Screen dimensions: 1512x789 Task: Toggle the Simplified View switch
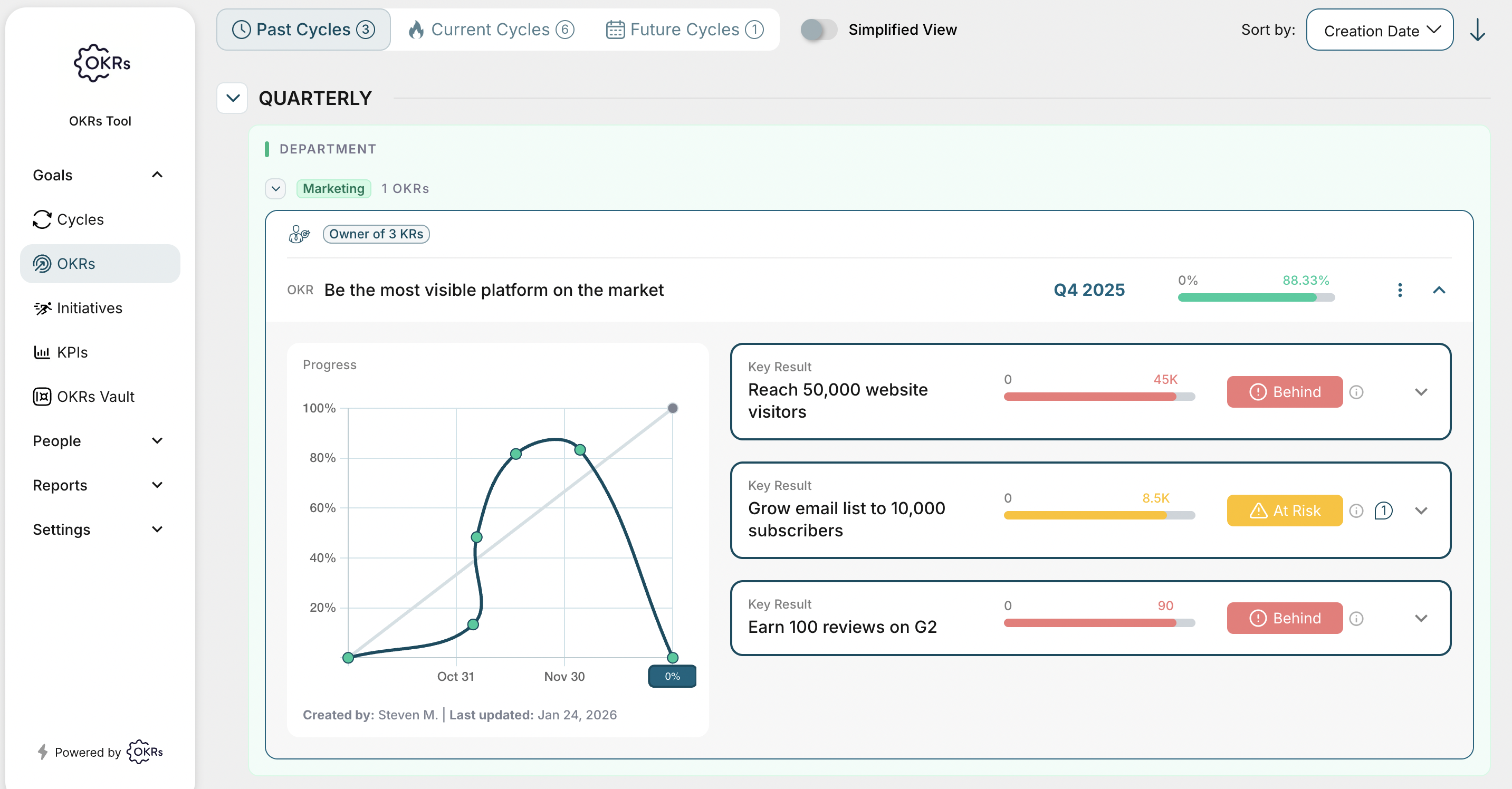(x=818, y=30)
